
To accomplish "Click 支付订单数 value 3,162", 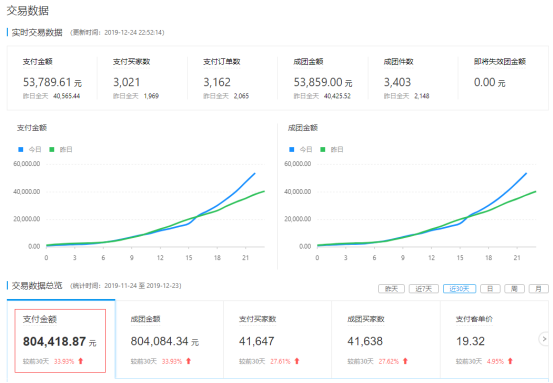I will 217,83.
